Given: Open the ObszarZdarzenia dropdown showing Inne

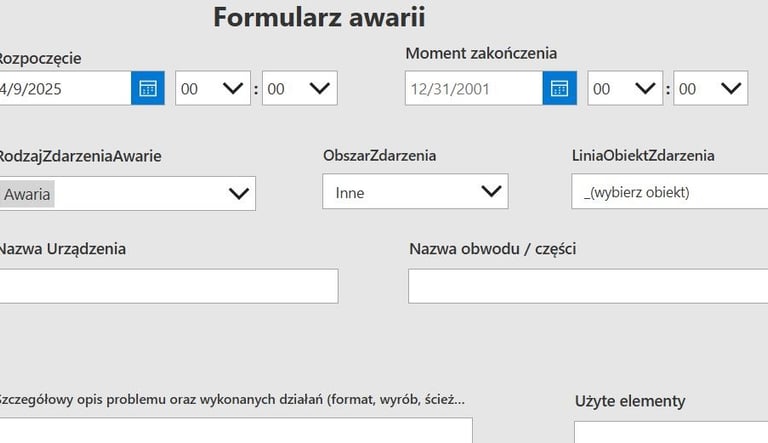Looking at the screenshot, I should pos(415,191).
